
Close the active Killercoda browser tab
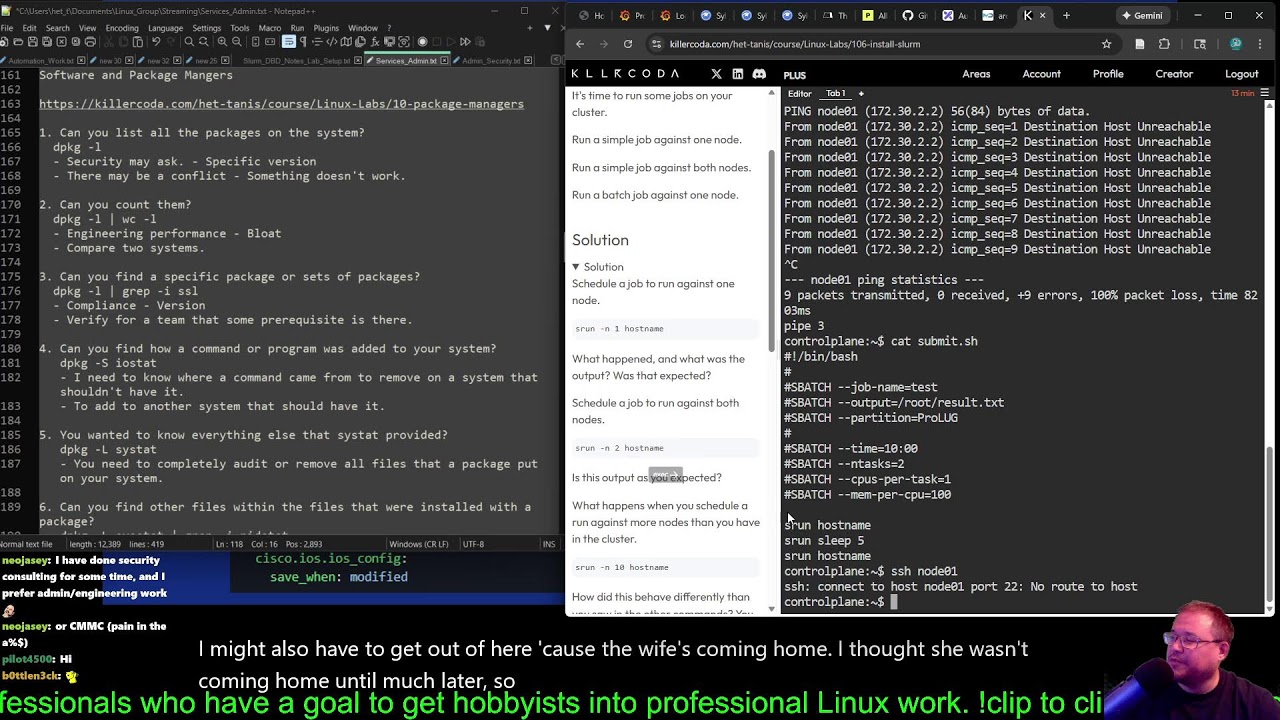1042,16
